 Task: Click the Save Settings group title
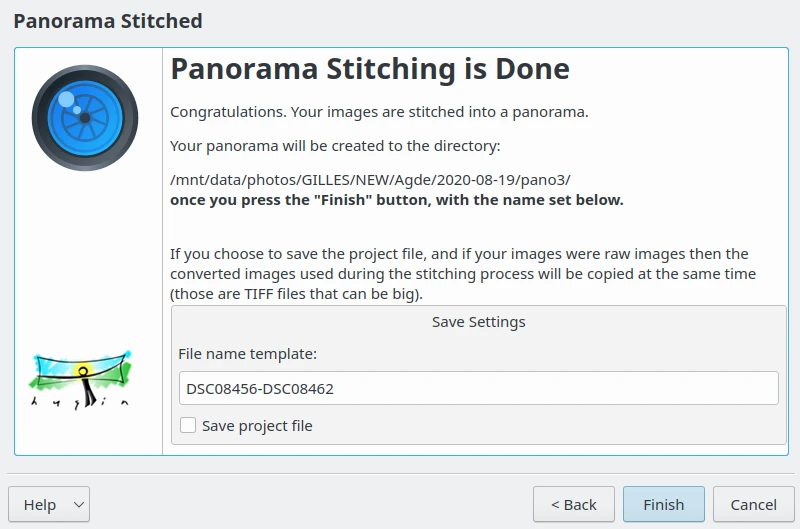point(478,322)
